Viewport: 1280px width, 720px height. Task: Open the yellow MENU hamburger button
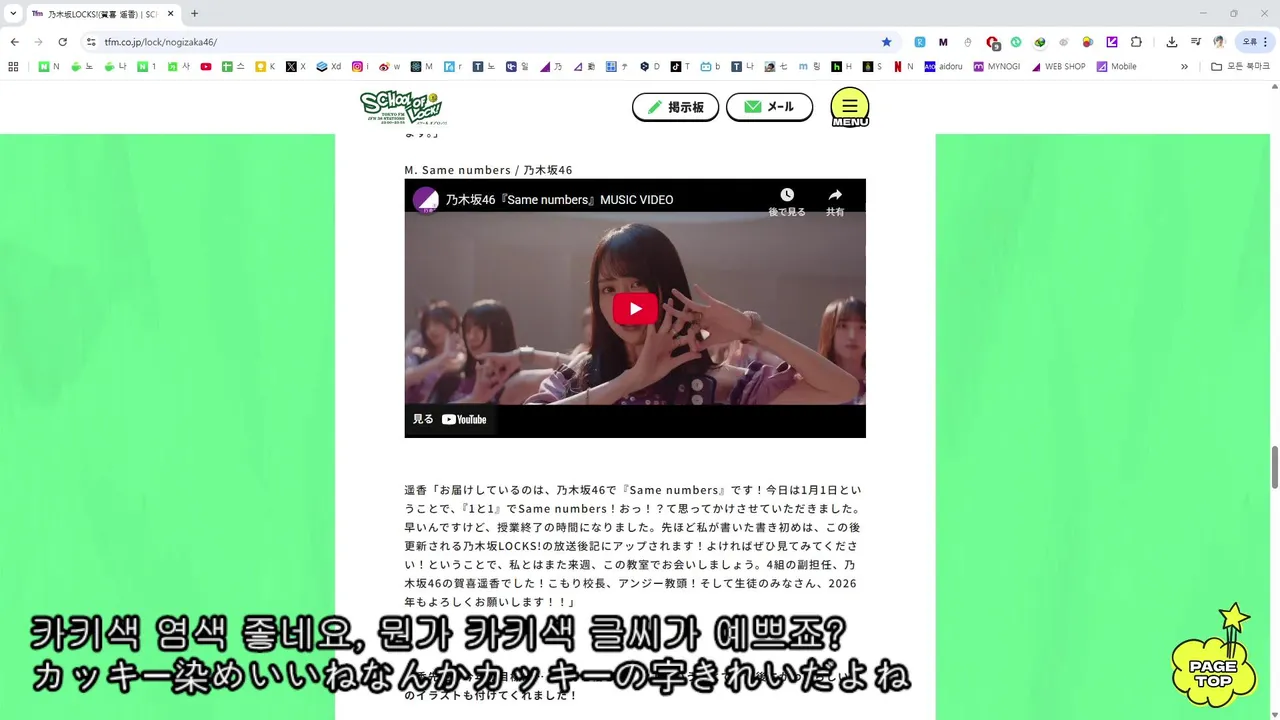point(850,108)
